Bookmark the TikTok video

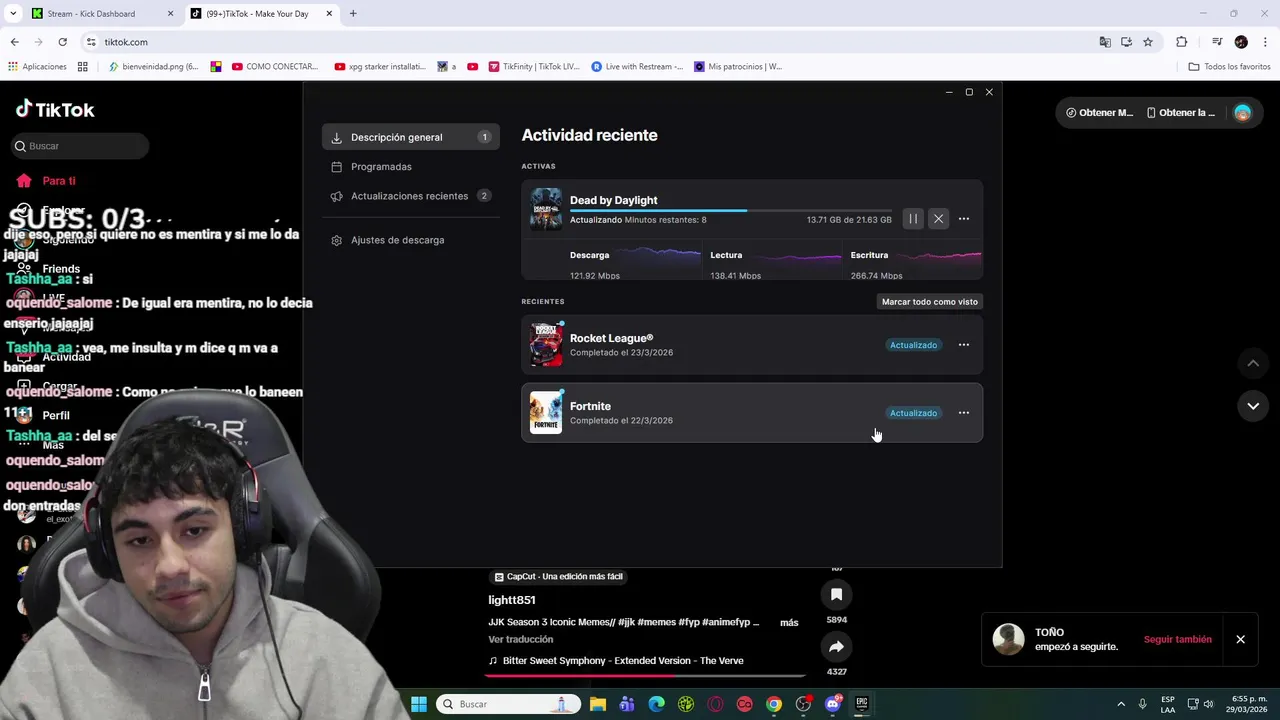836,594
